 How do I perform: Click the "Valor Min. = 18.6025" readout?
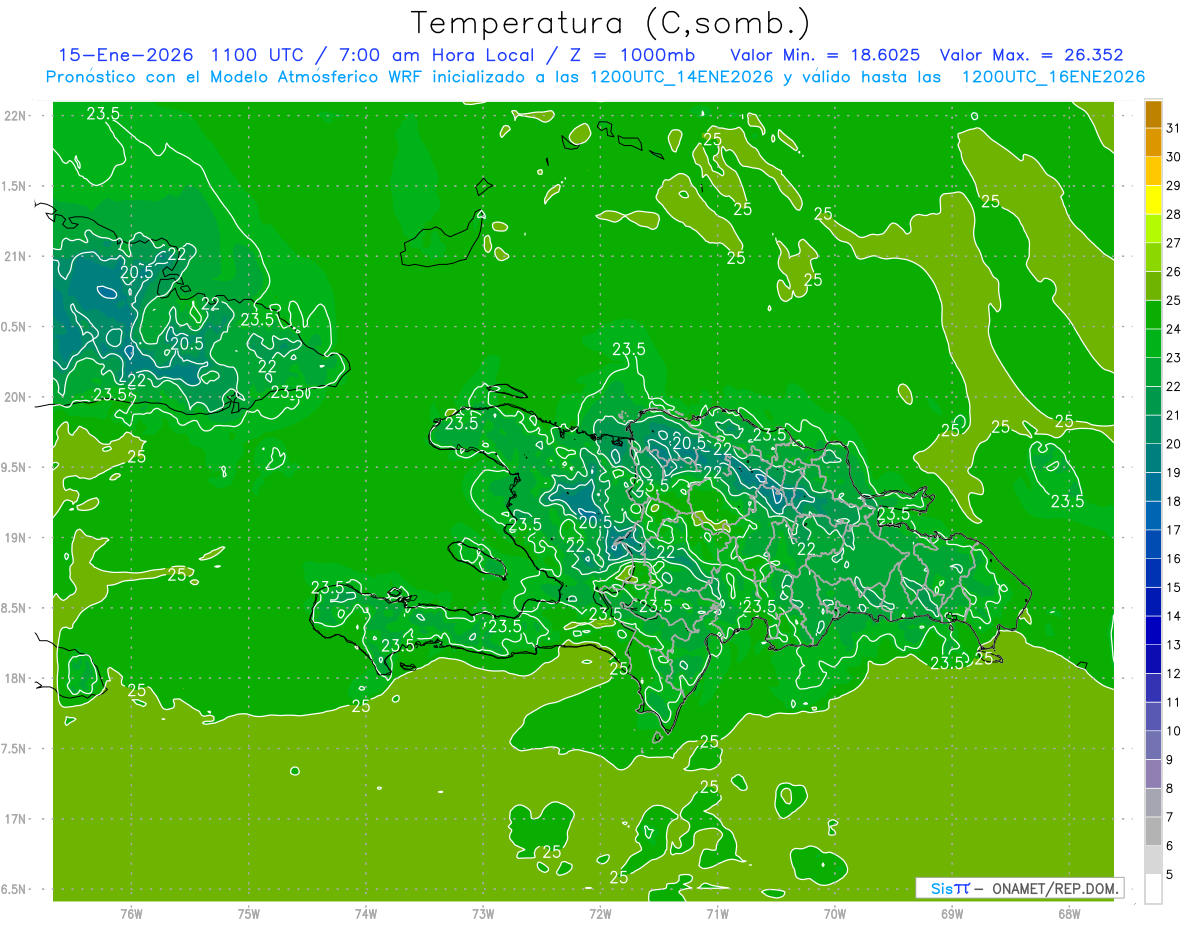click(x=825, y=55)
